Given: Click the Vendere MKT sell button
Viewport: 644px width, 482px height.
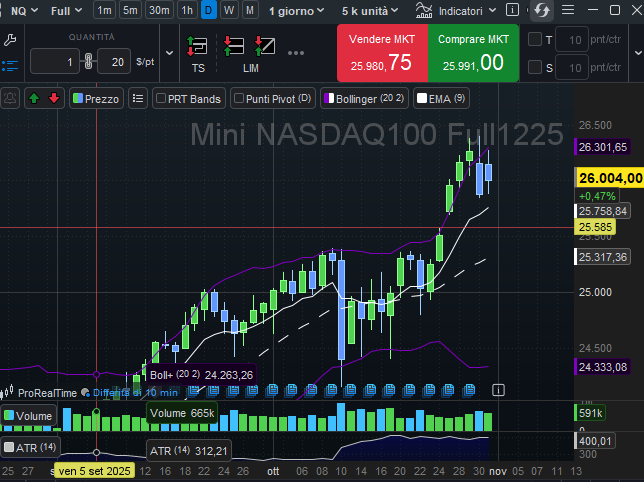Looking at the screenshot, I should (382, 53).
